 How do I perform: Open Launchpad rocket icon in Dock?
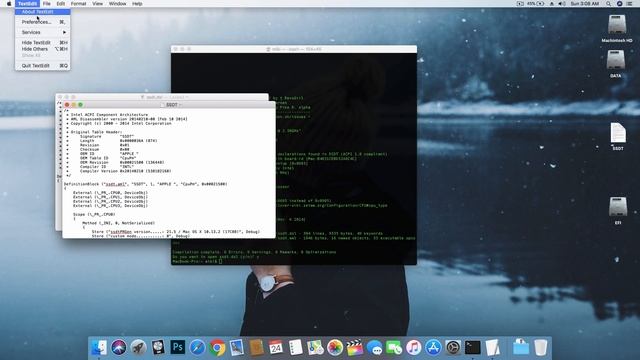[x=138, y=348]
